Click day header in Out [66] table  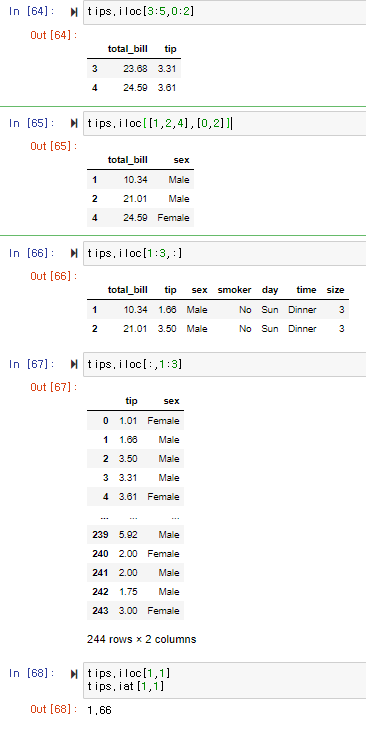click(x=270, y=290)
